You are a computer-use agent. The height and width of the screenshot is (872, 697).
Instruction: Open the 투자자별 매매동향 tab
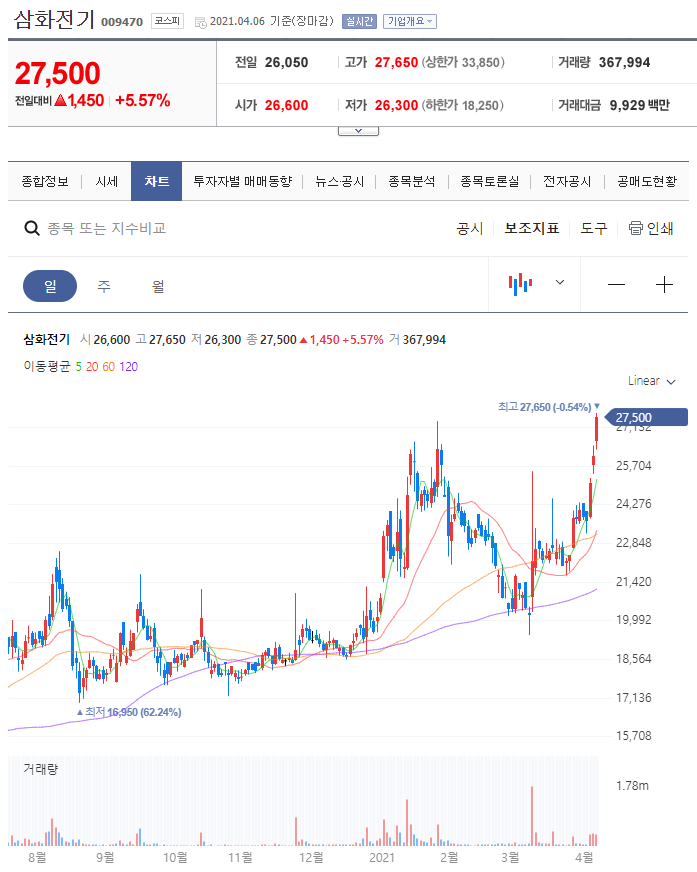242,181
